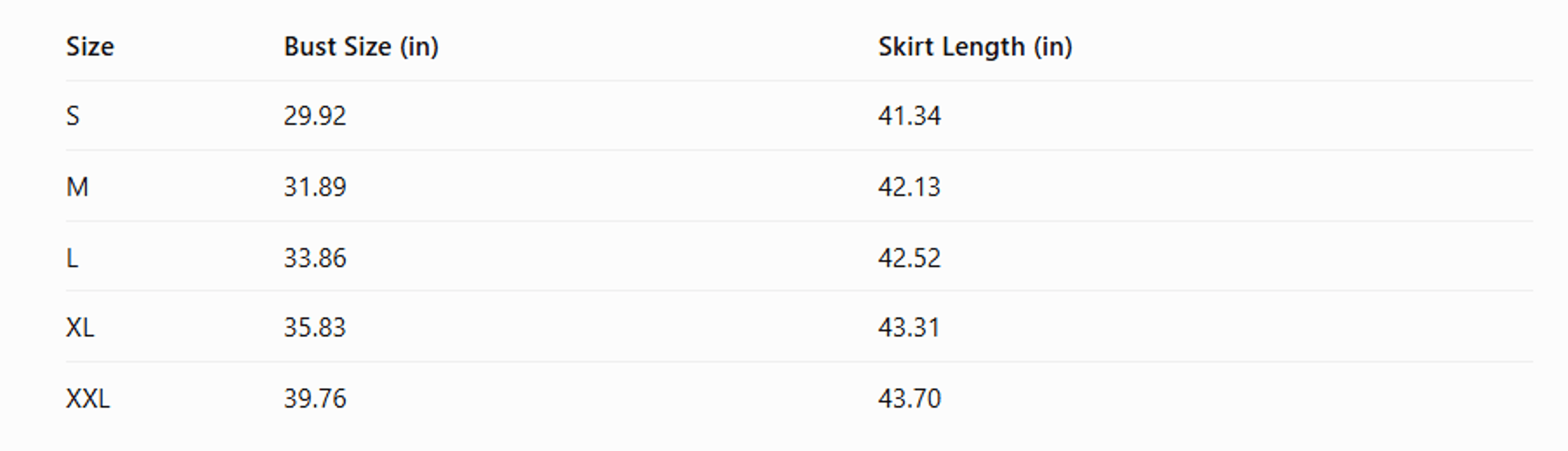Select the L size cell
Screen dimensions: 1568x451
tap(72, 258)
